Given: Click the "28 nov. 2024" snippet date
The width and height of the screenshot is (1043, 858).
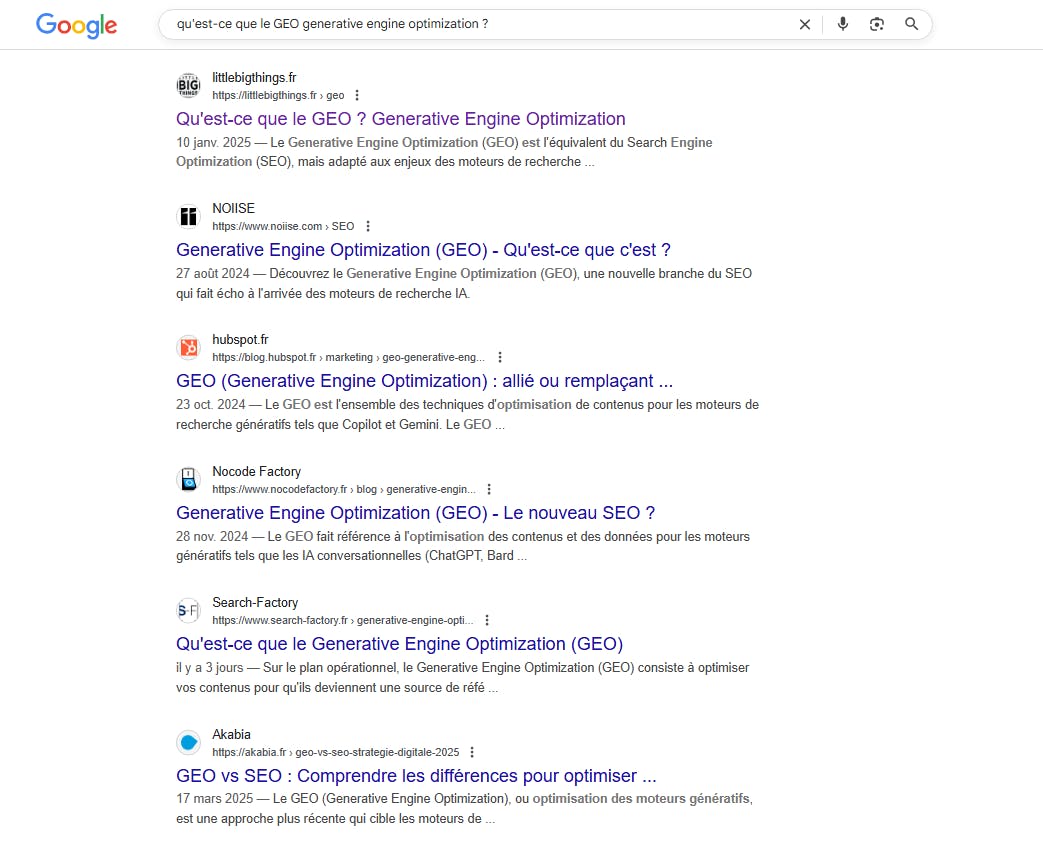Looking at the screenshot, I should tap(212, 536).
